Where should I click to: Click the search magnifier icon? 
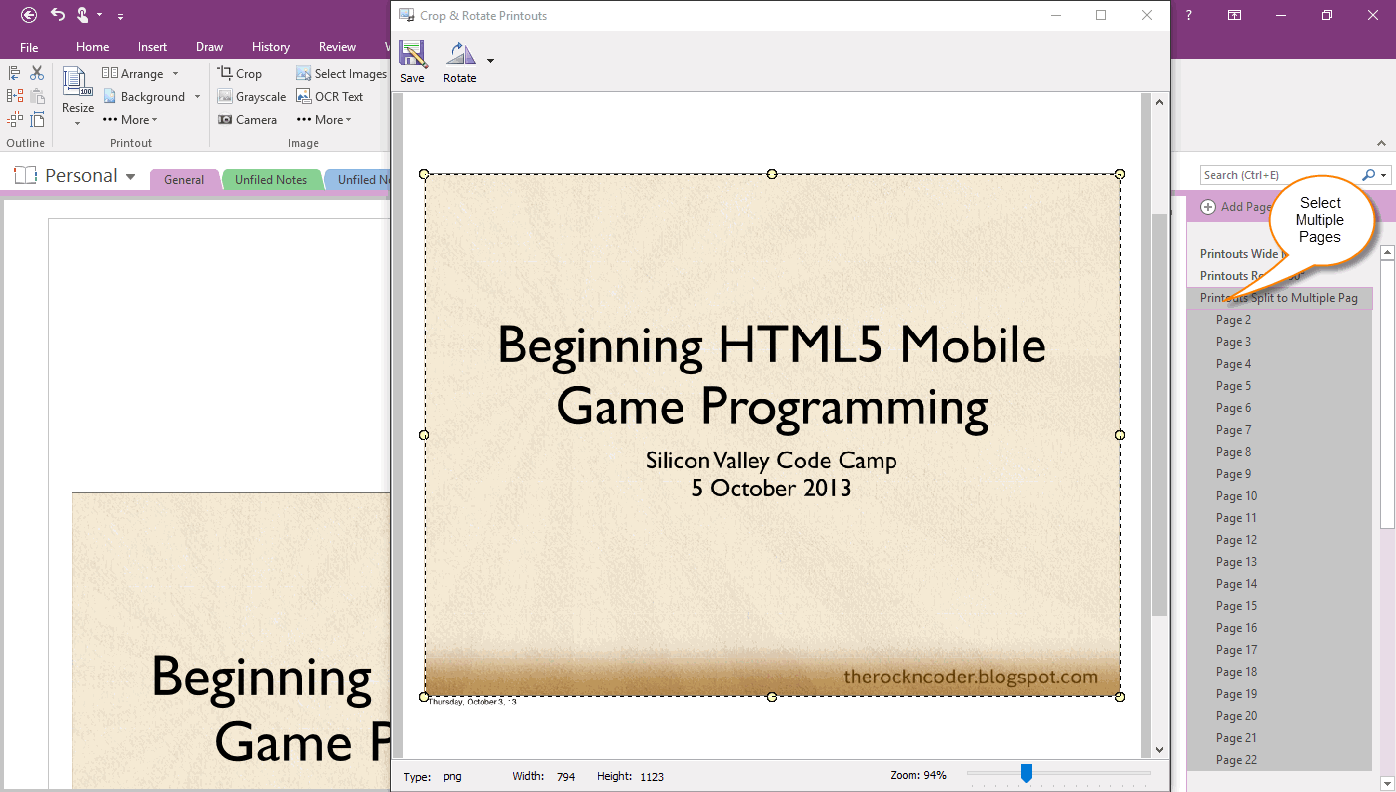(x=1369, y=175)
